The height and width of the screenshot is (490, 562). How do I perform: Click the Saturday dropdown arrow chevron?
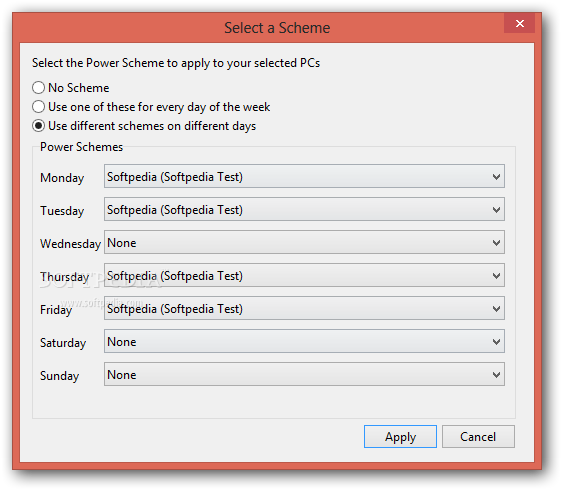click(x=496, y=342)
